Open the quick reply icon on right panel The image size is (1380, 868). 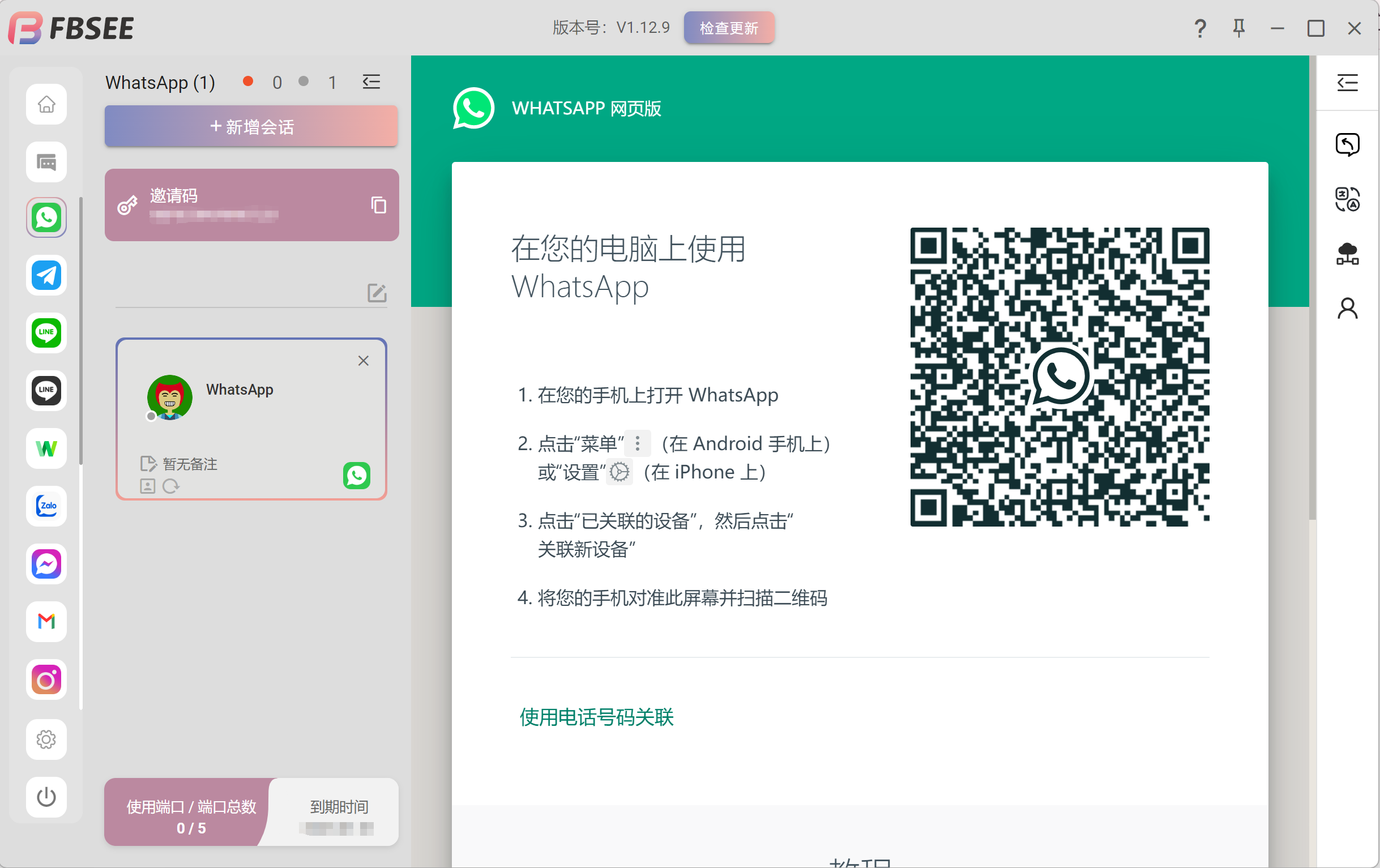(1347, 144)
